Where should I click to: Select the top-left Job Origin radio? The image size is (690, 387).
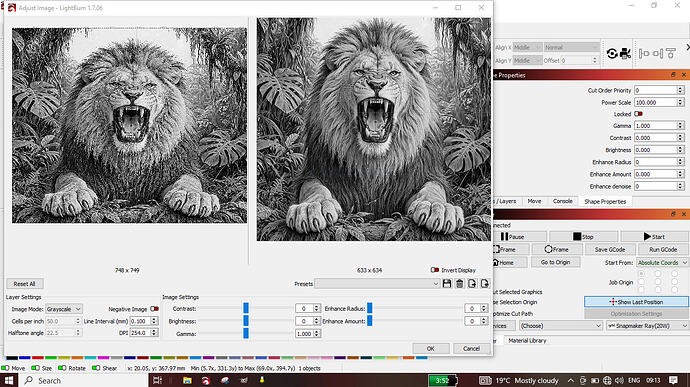641,273
